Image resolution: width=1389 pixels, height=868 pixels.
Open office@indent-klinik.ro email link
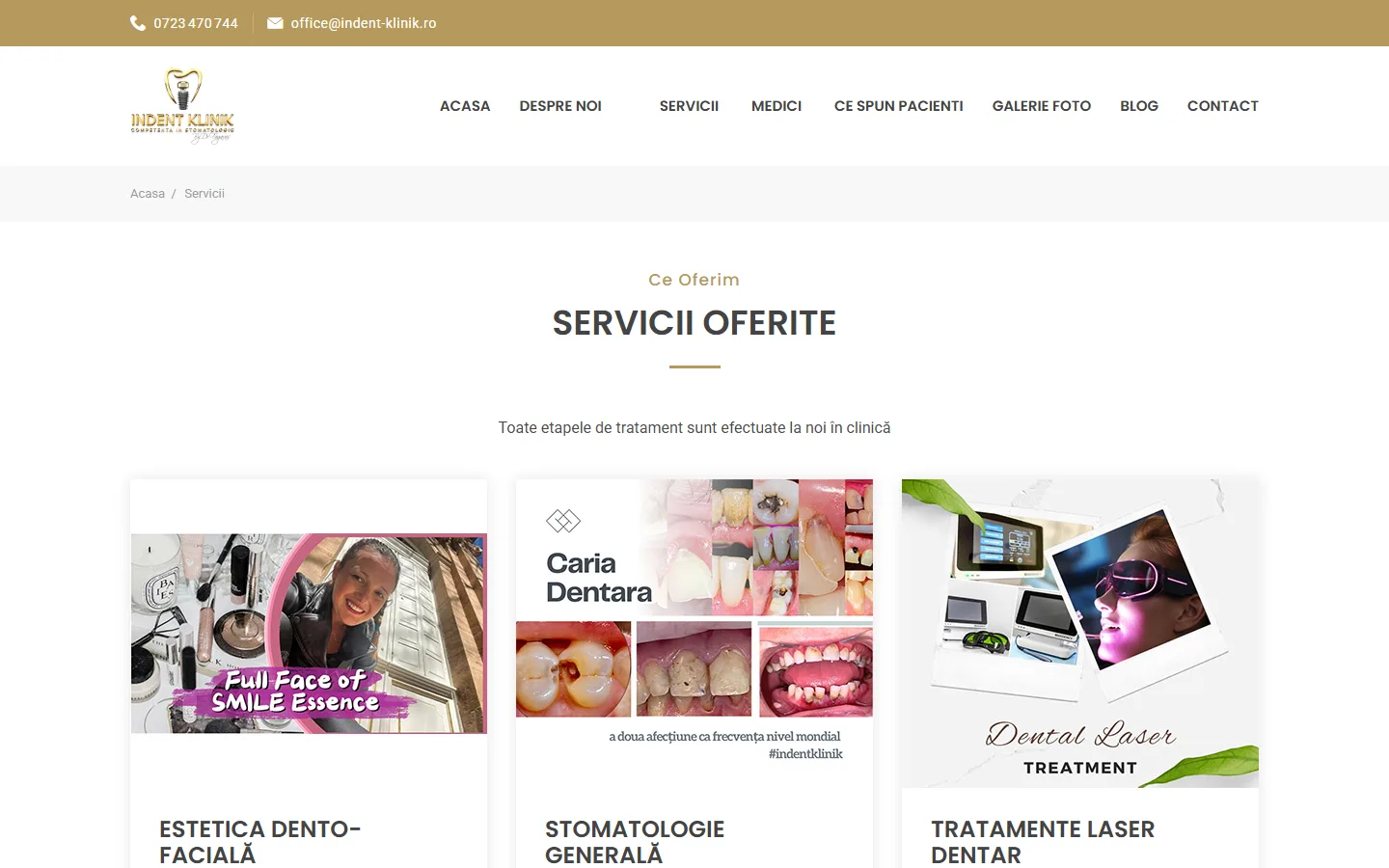coord(364,23)
